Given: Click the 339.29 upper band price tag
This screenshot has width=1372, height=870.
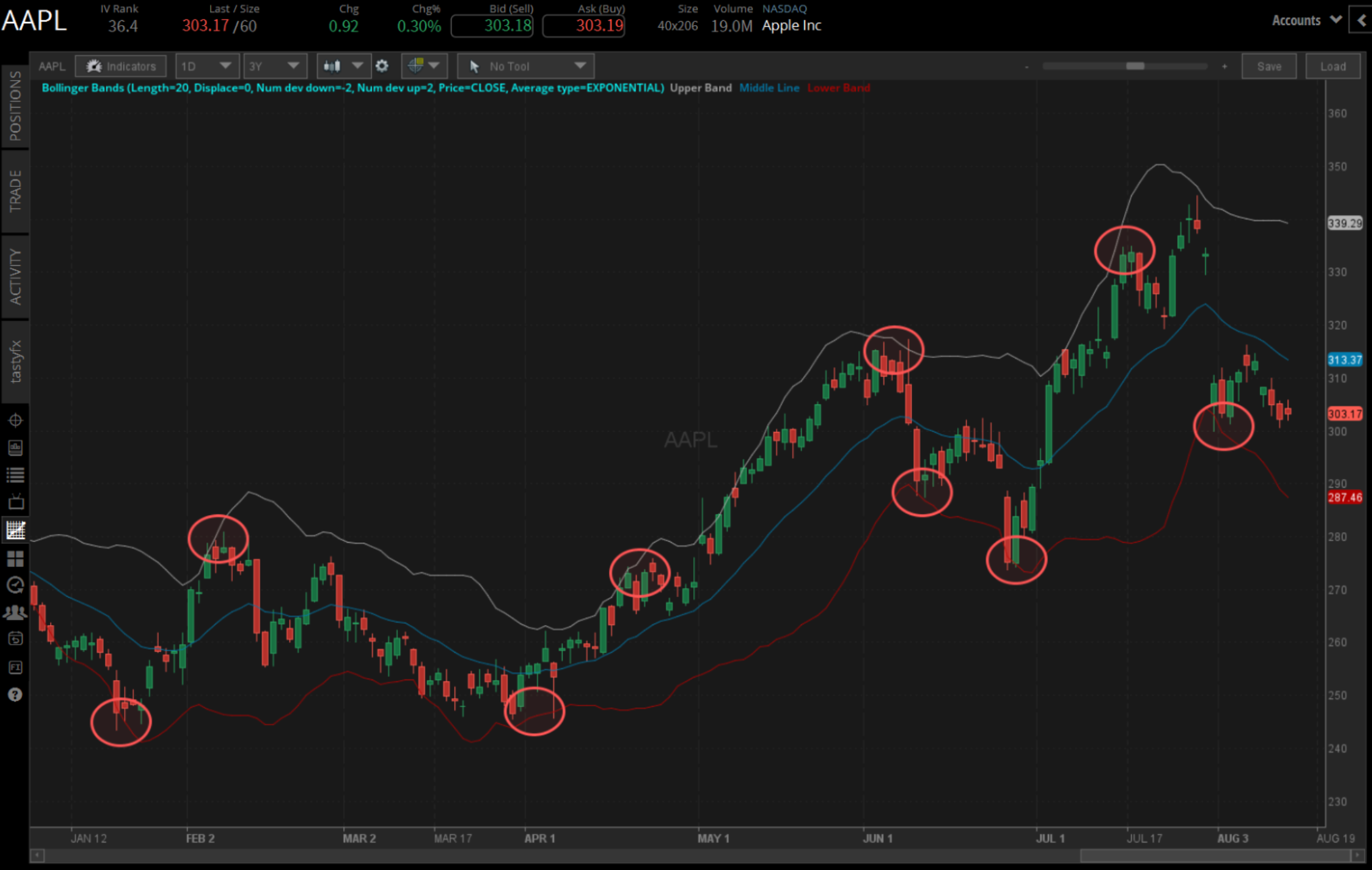Looking at the screenshot, I should pyautogui.click(x=1345, y=223).
